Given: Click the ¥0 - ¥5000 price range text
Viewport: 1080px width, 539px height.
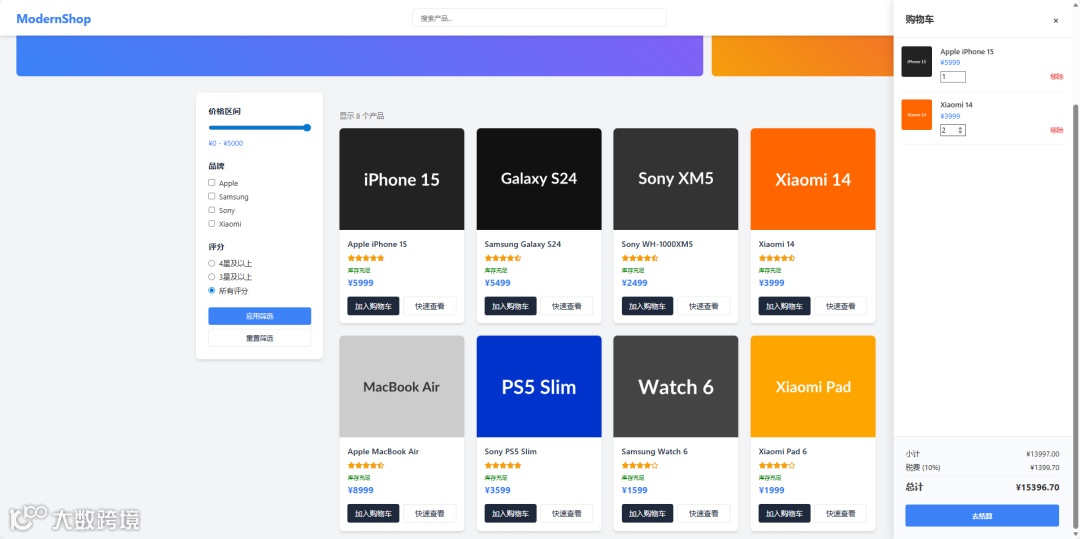Looking at the screenshot, I should (x=225, y=143).
